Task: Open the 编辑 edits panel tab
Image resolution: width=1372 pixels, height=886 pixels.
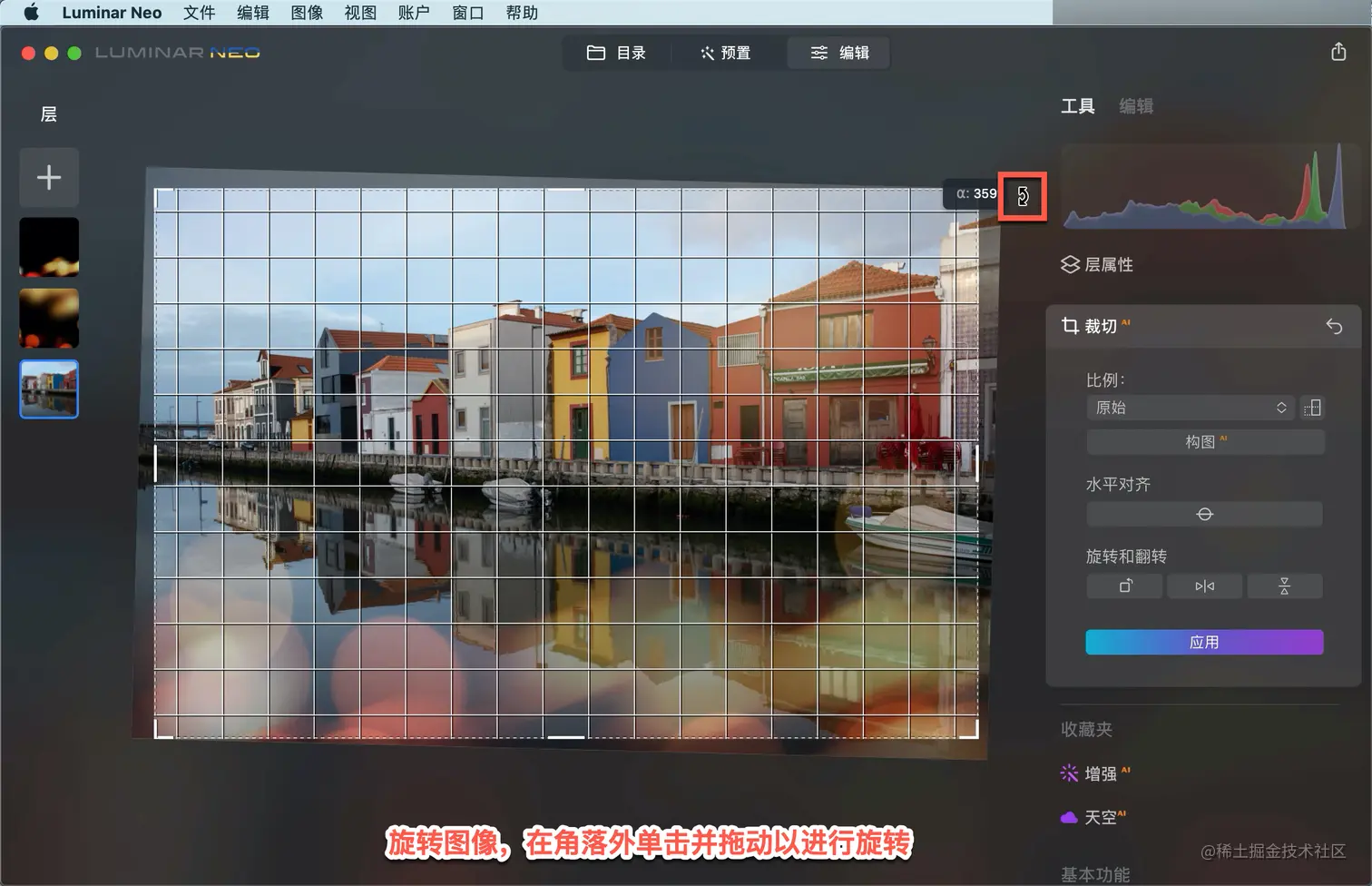Action: [1136, 106]
